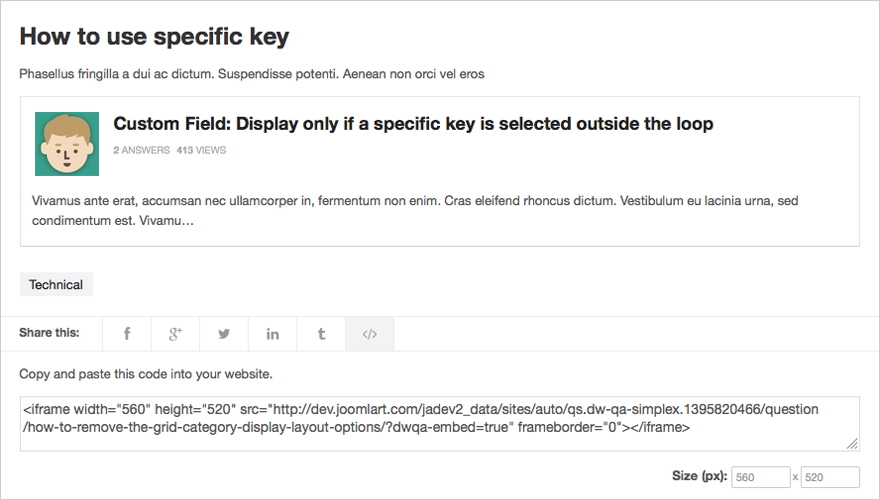Share this question on Facebook
Image resolution: width=880 pixels, height=500 pixels.
(x=127, y=334)
